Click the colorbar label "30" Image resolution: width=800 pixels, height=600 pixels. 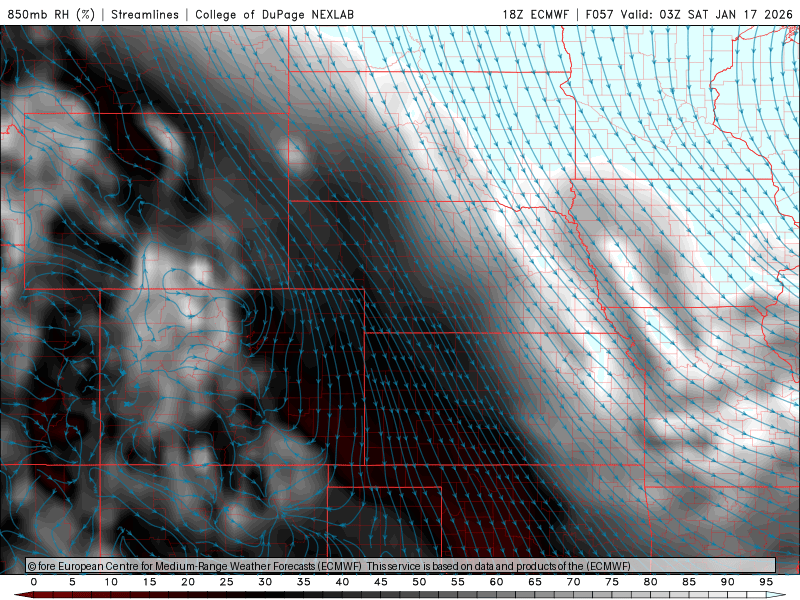click(265, 582)
